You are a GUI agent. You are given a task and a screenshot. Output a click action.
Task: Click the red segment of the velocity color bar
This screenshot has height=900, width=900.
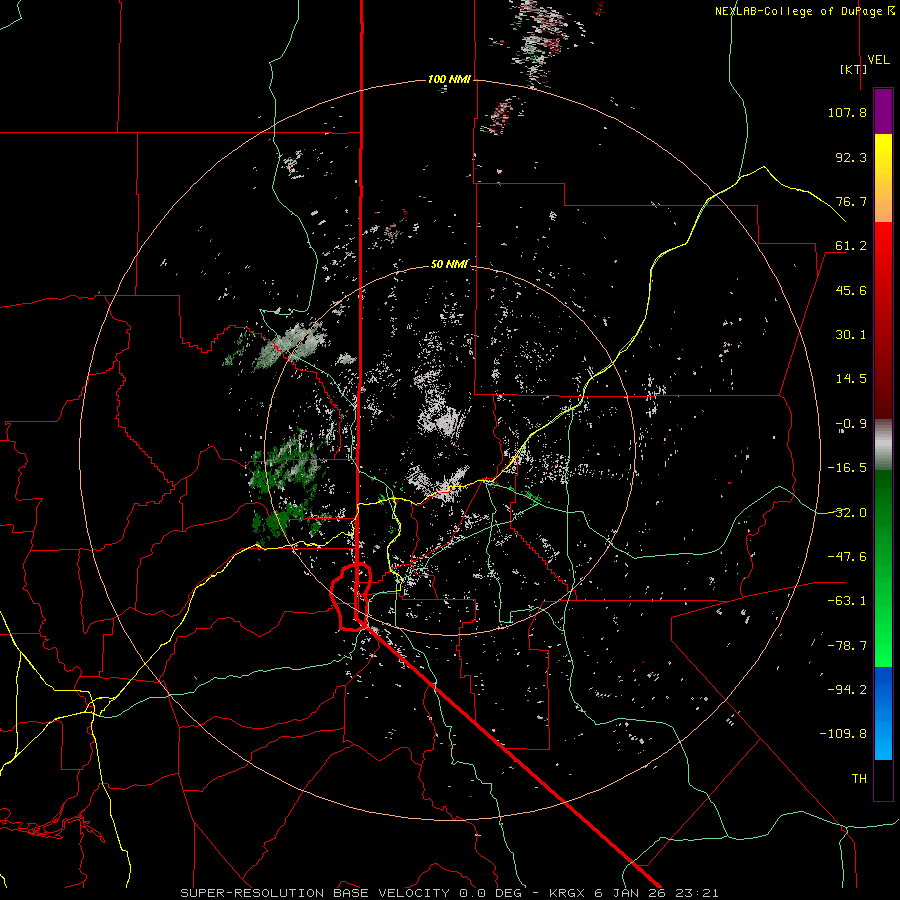pos(883,320)
